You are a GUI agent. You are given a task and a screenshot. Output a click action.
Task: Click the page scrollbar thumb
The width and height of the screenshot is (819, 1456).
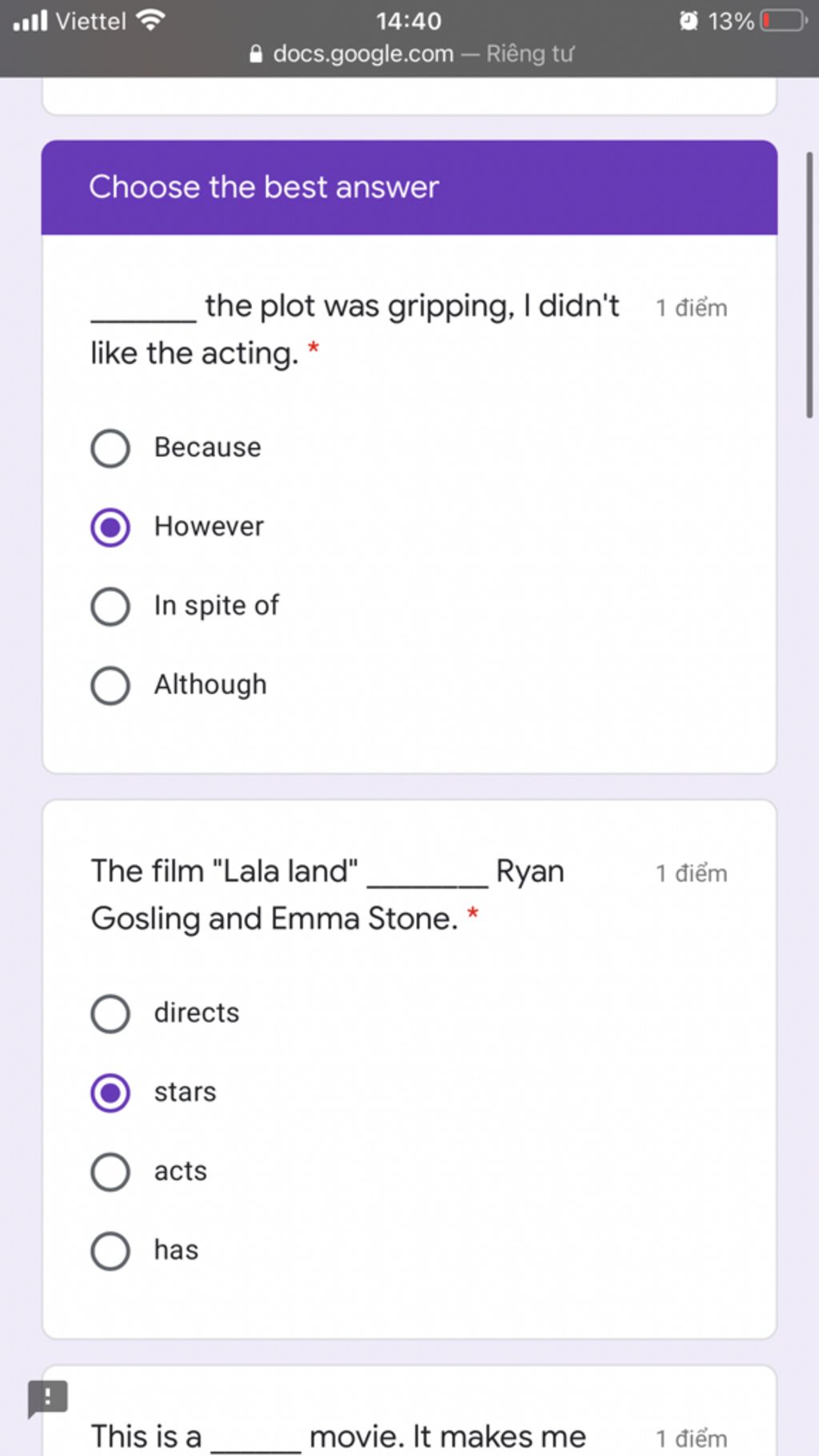tap(809, 284)
